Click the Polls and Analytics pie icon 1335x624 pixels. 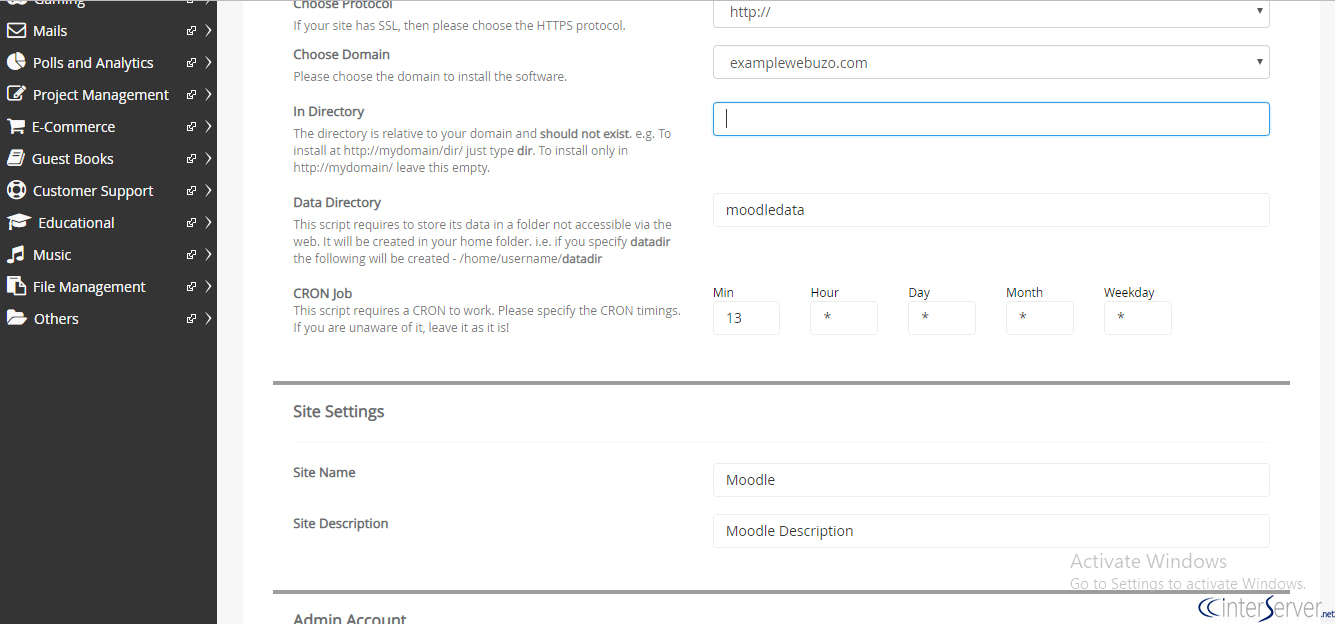[16, 62]
